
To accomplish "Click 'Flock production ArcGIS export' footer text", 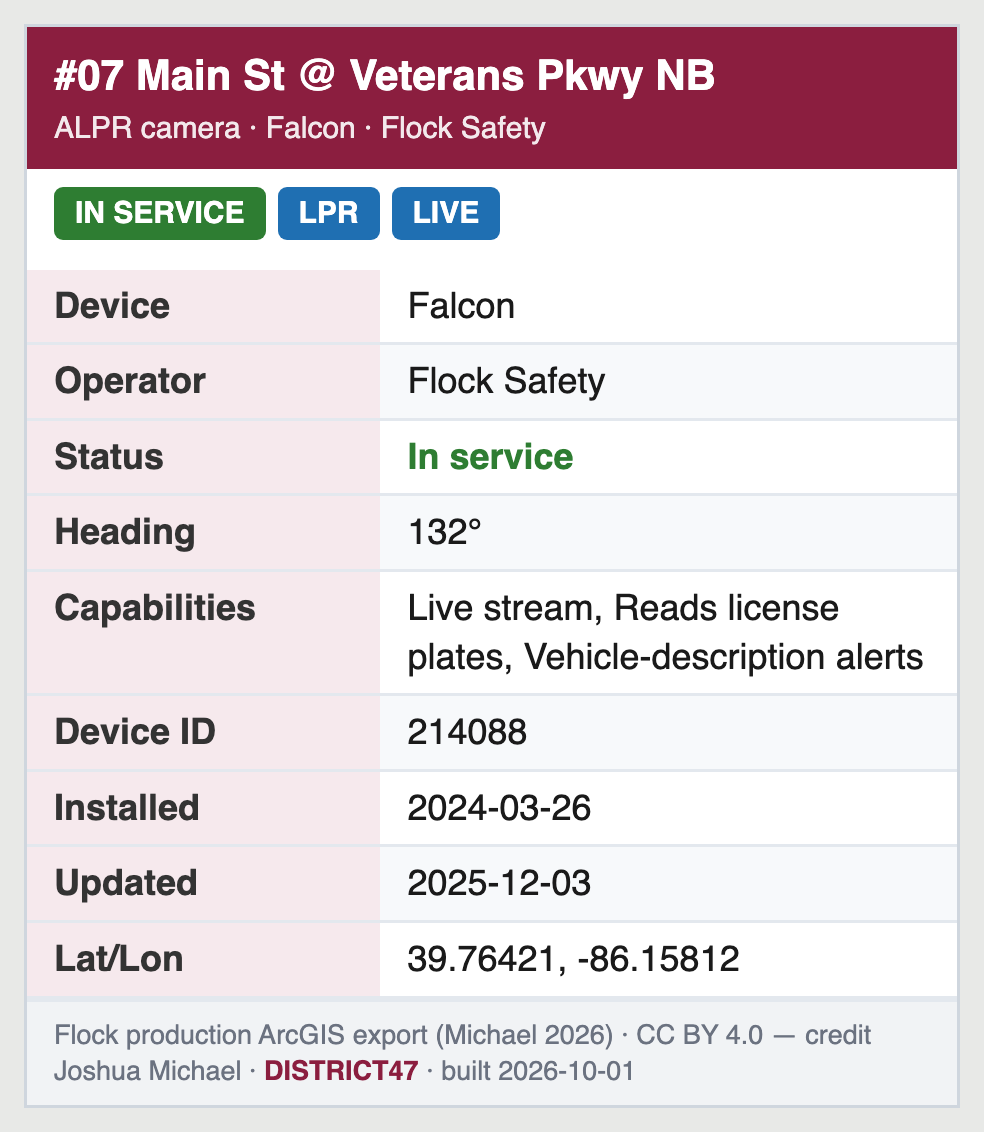I will tap(241, 1035).
